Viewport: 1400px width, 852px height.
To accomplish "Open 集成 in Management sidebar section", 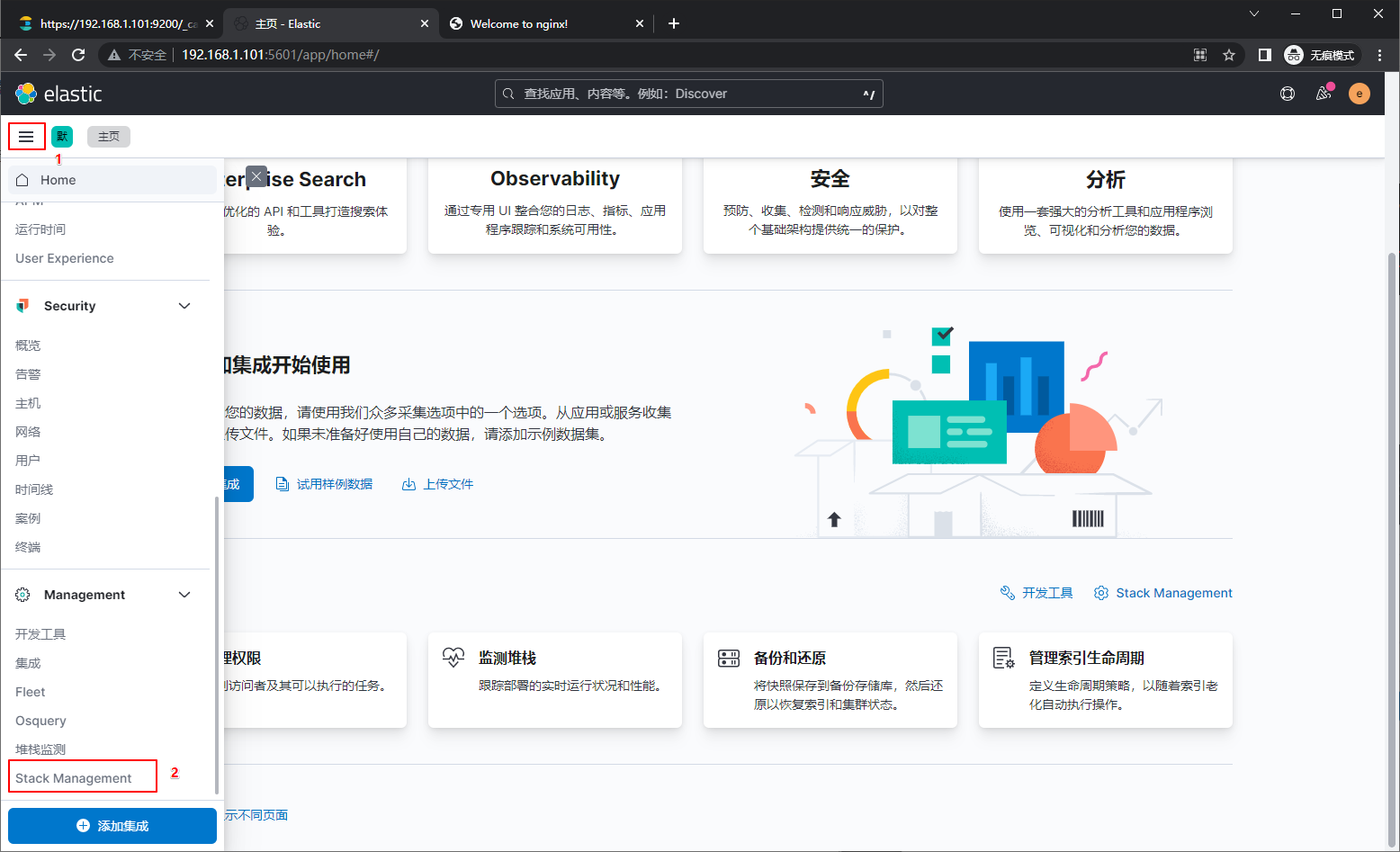I will tap(28, 663).
